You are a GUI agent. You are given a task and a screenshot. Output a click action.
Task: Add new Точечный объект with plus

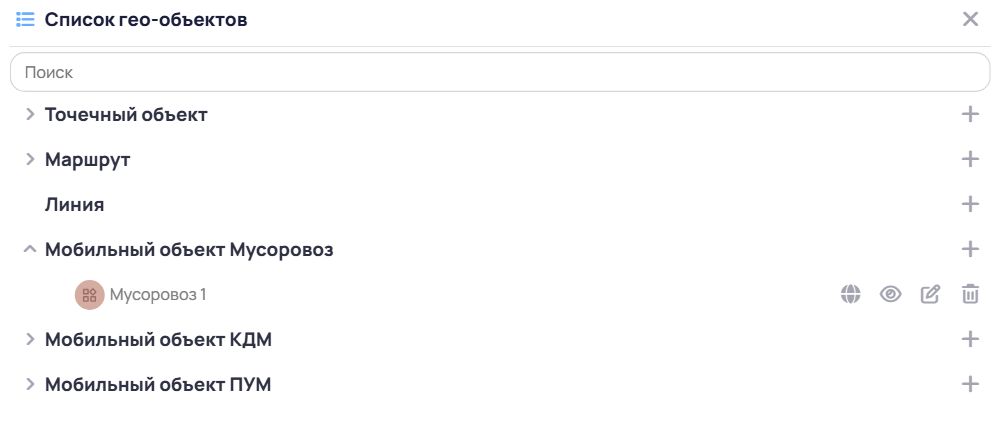tap(970, 115)
